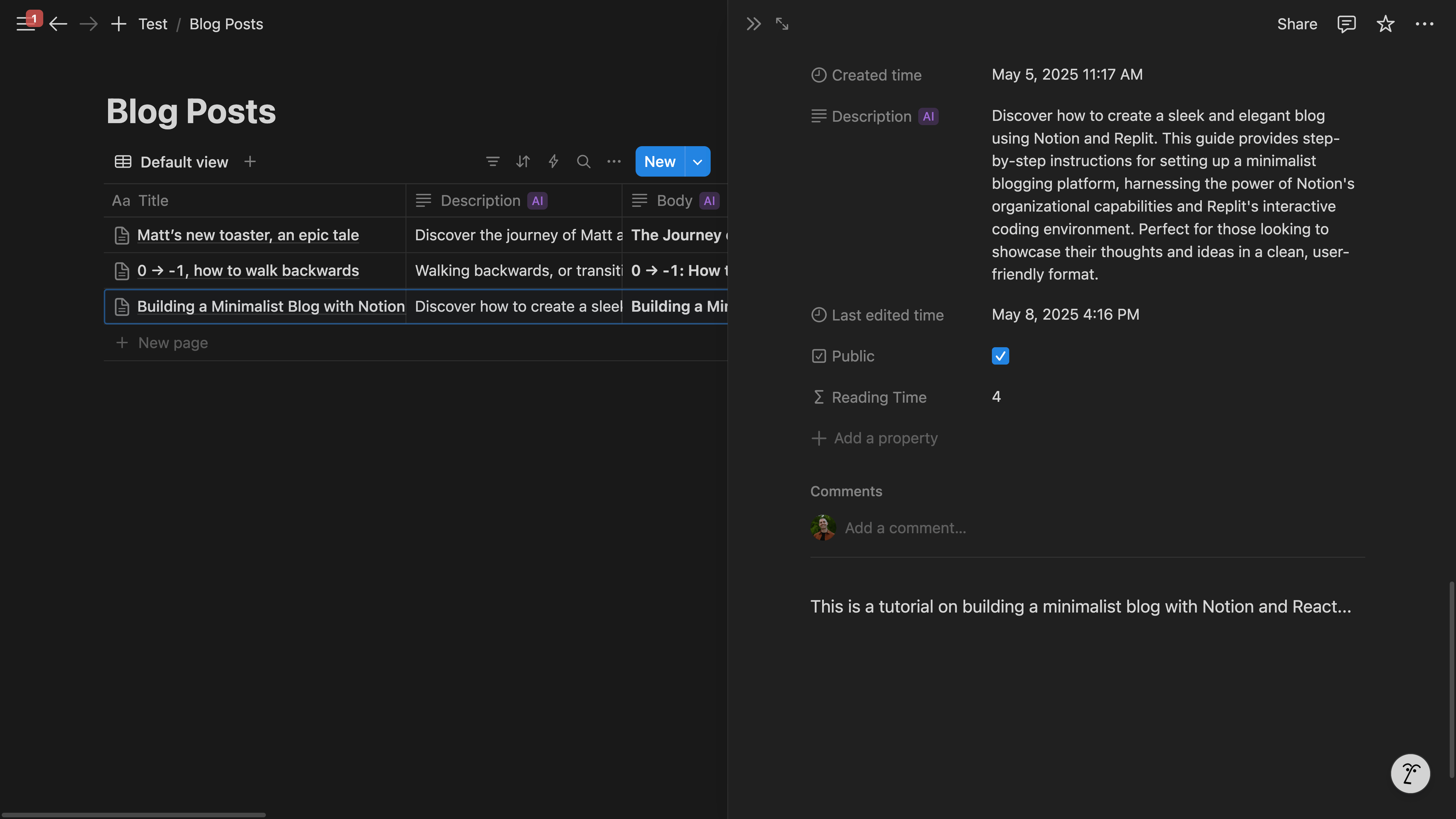
Task: Click the tutorial body text paragraph
Action: point(1081,607)
